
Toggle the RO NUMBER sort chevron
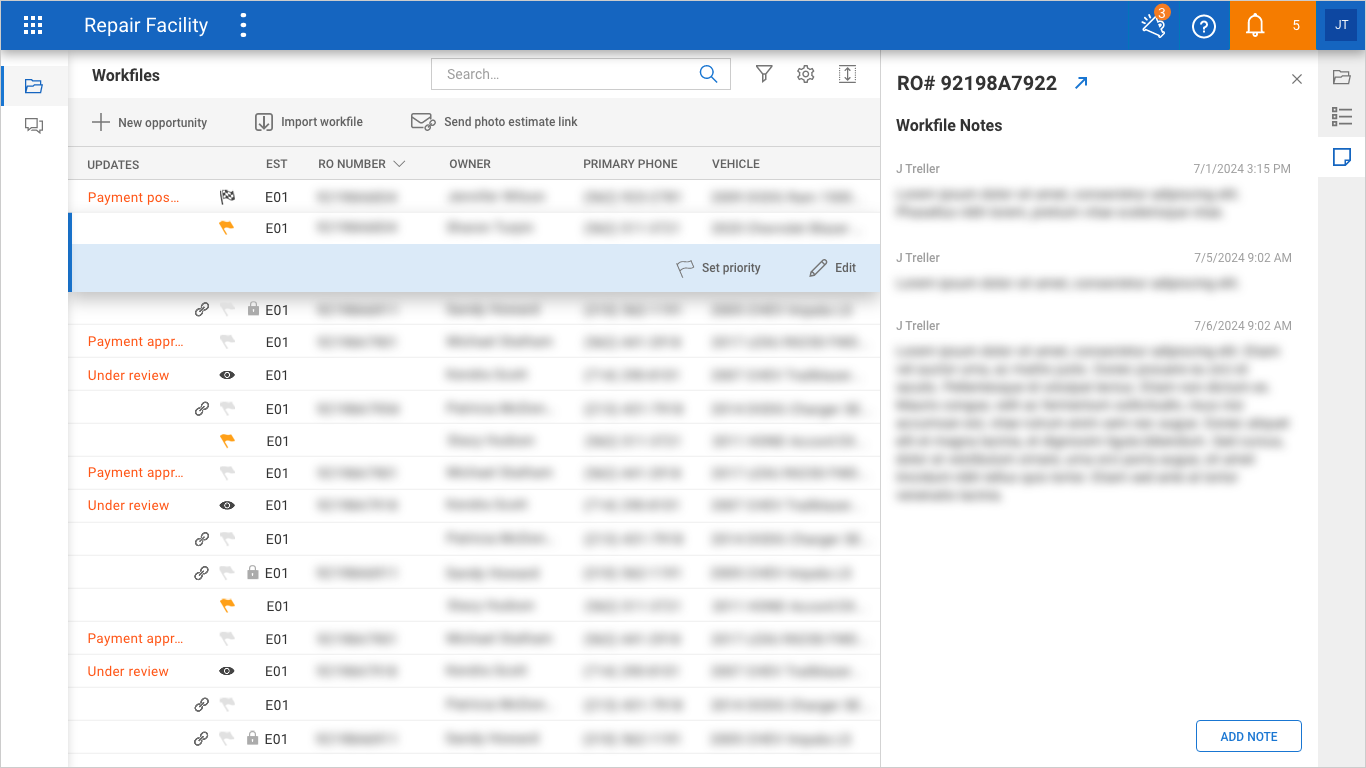399,164
